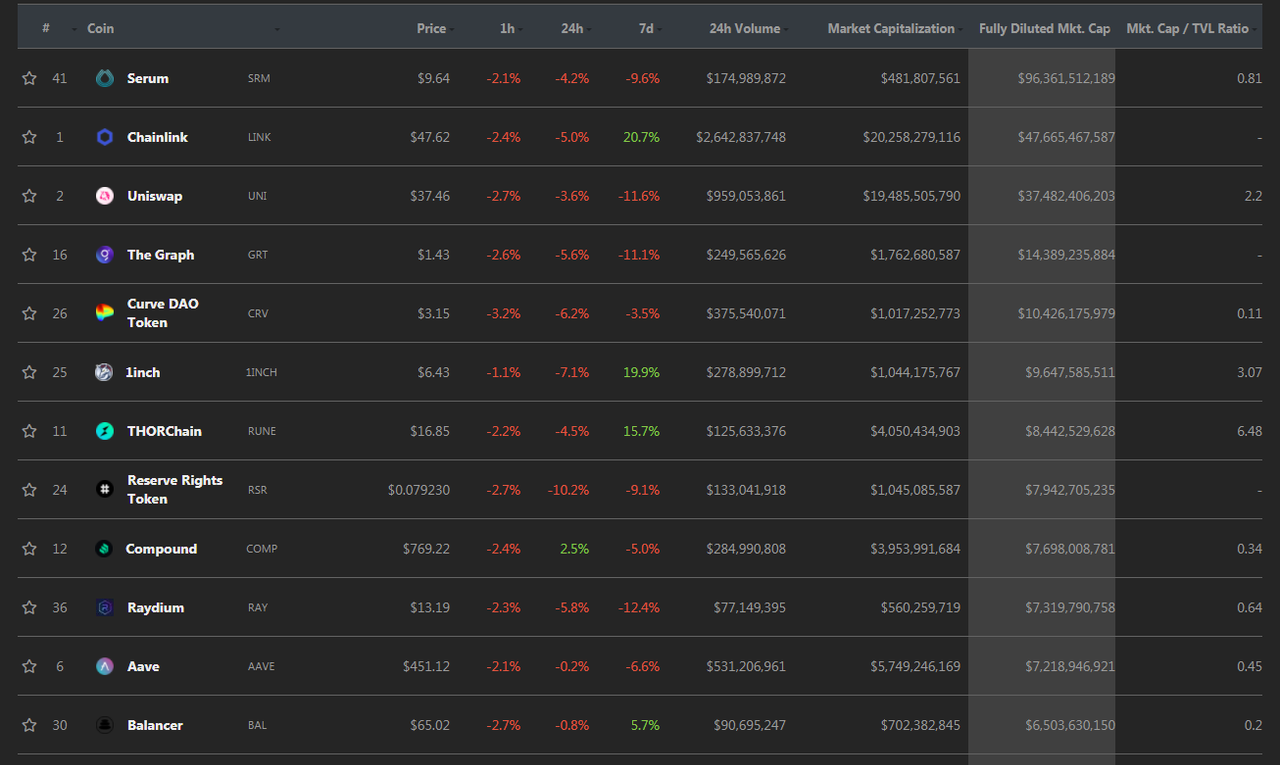Open the Uniswap coin page

point(155,196)
